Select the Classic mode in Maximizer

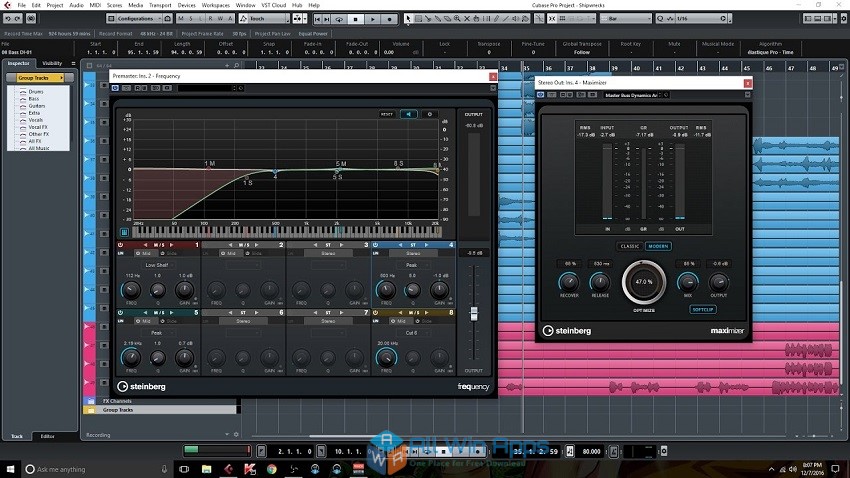[x=630, y=246]
